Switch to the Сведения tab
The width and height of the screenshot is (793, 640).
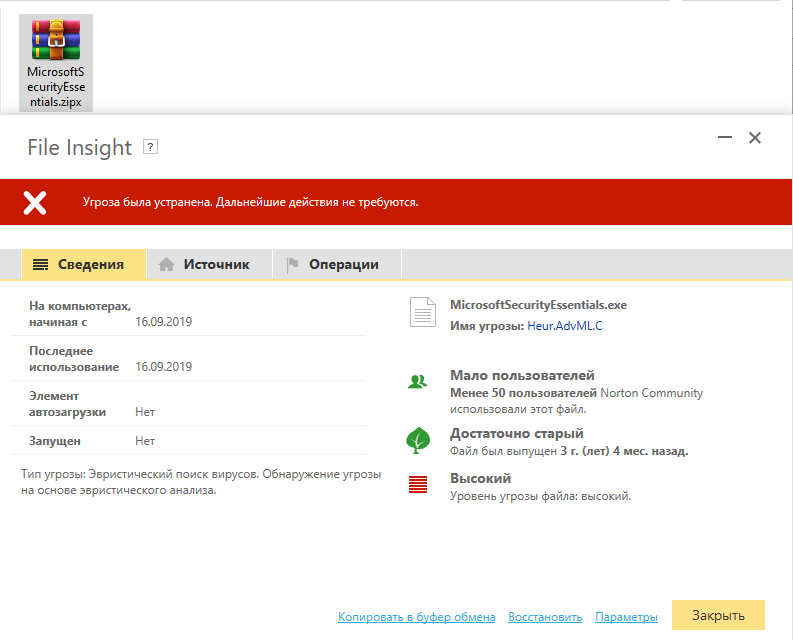click(84, 265)
